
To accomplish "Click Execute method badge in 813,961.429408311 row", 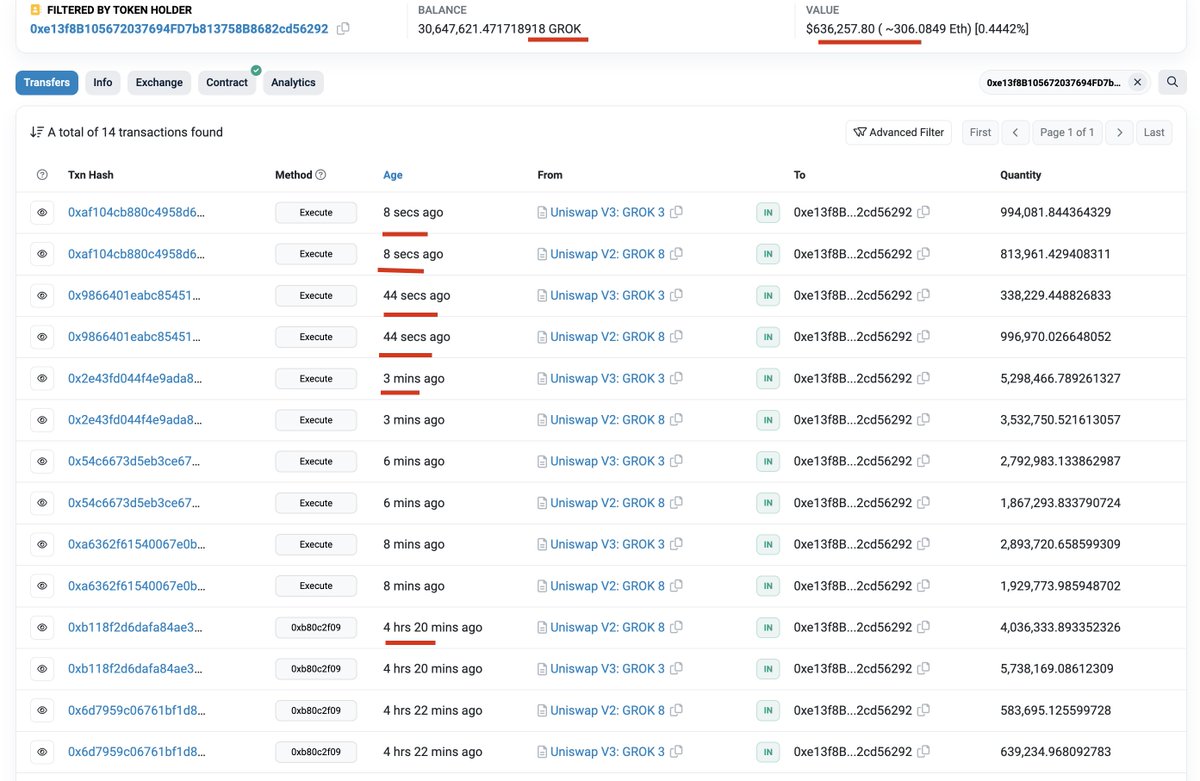I will (316, 254).
